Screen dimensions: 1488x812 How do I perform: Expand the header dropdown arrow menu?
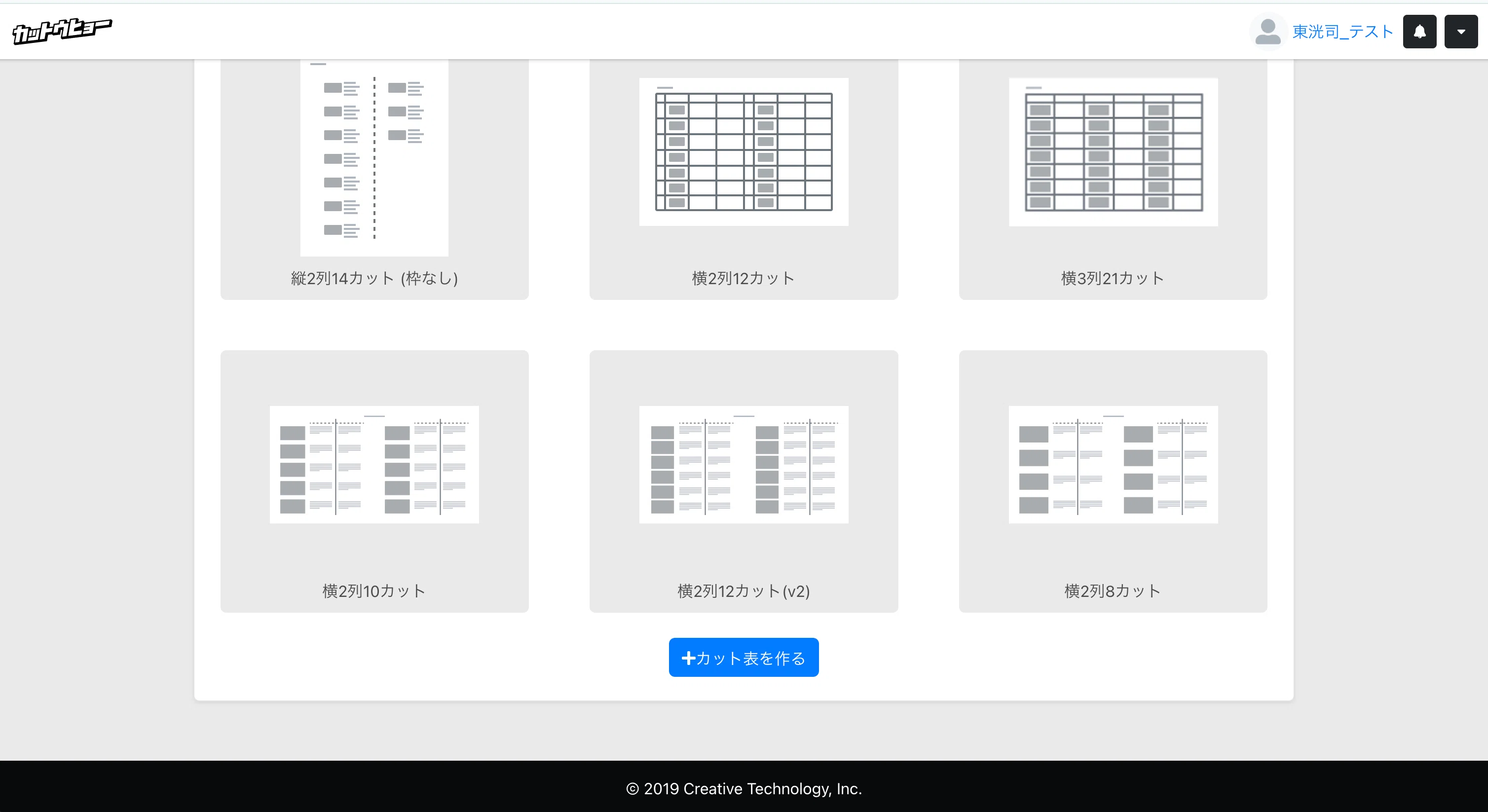[1461, 32]
